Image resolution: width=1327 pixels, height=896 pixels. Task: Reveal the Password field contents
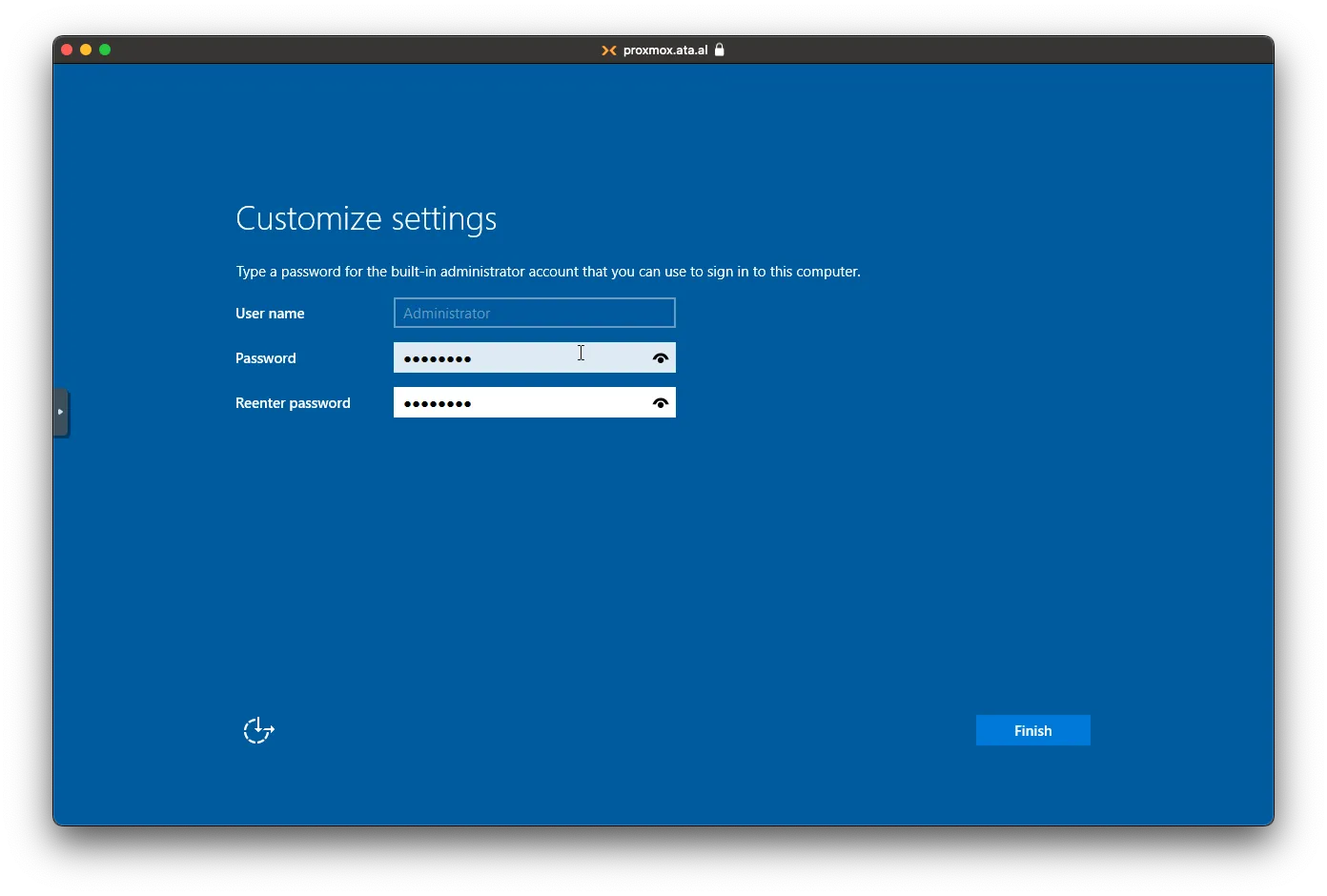tap(661, 358)
